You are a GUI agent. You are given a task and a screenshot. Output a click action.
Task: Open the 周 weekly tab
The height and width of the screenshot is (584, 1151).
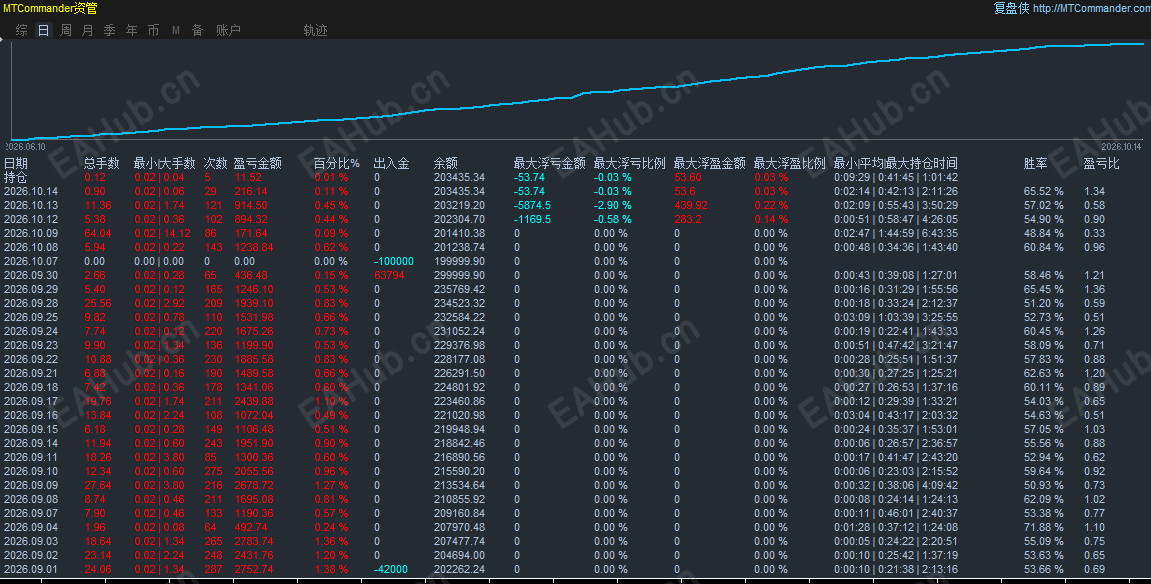point(66,30)
